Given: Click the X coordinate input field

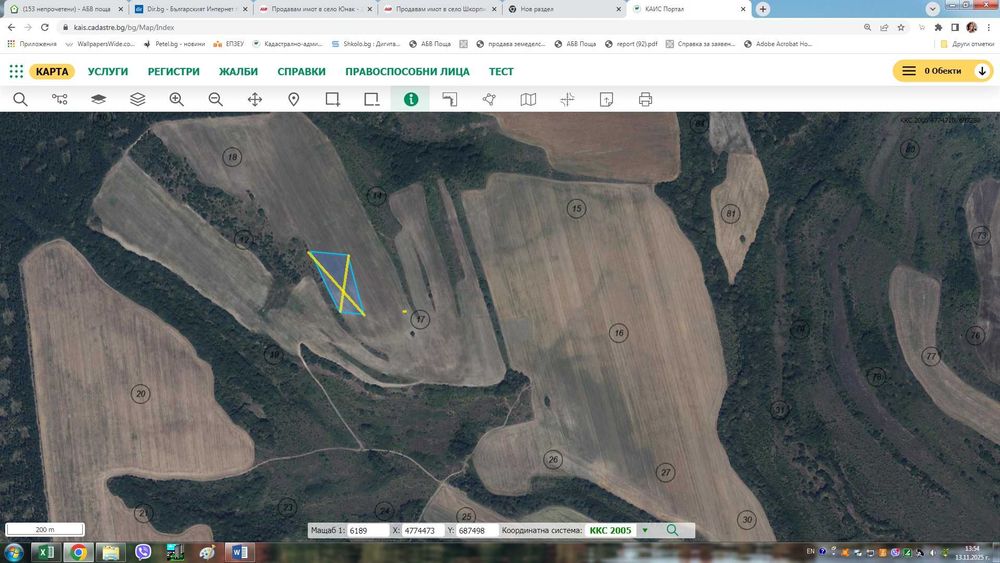Looking at the screenshot, I should 423,530.
